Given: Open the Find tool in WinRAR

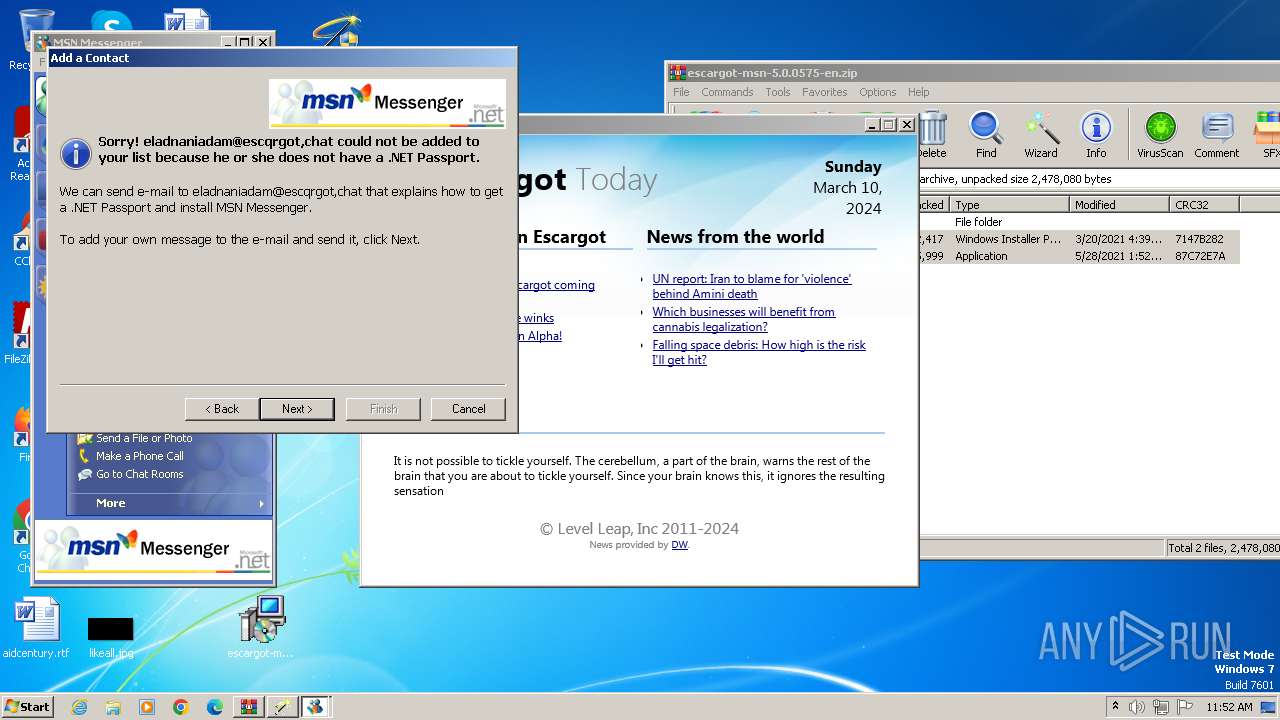Looking at the screenshot, I should click(986, 135).
